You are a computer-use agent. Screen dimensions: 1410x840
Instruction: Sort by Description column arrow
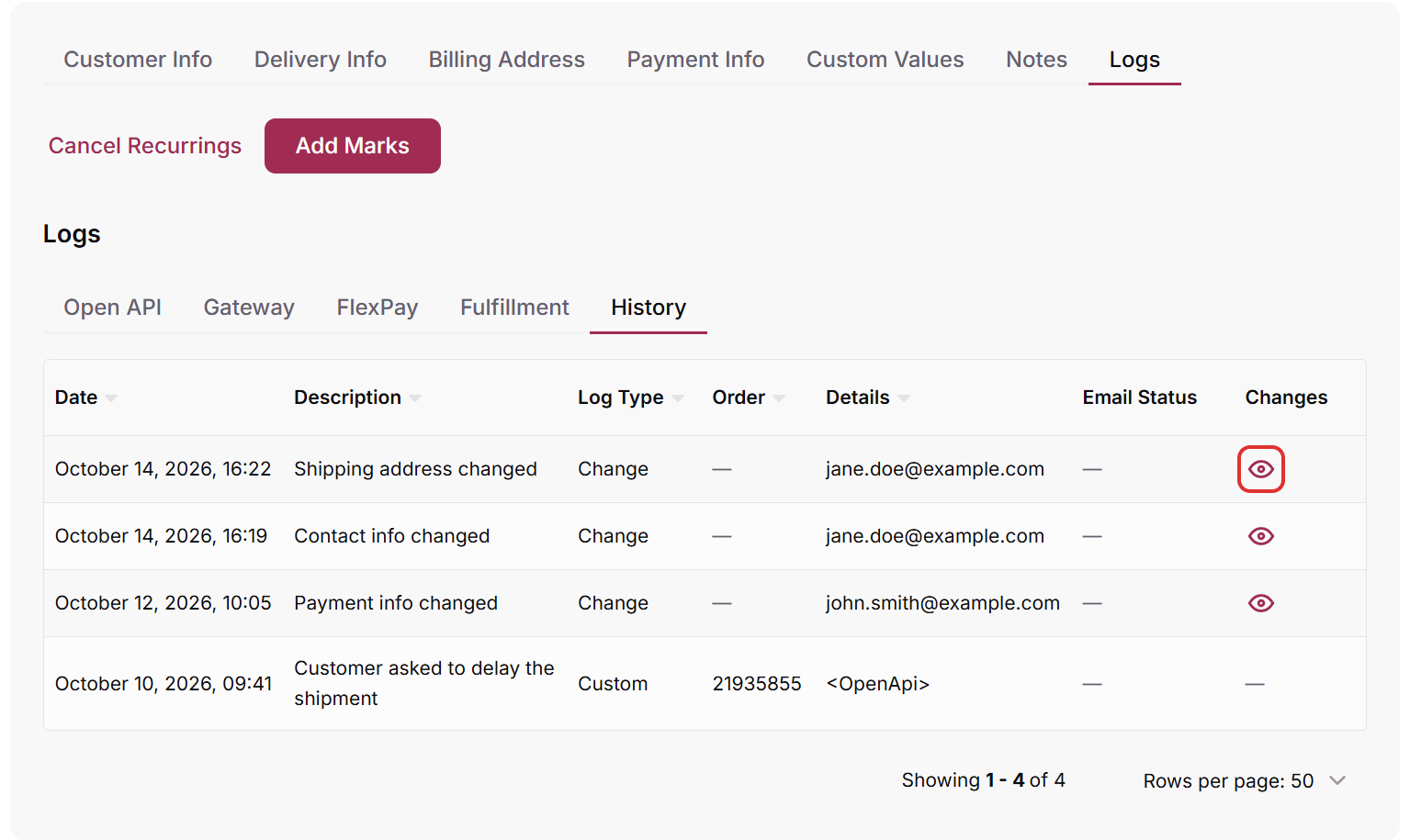click(x=415, y=398)
